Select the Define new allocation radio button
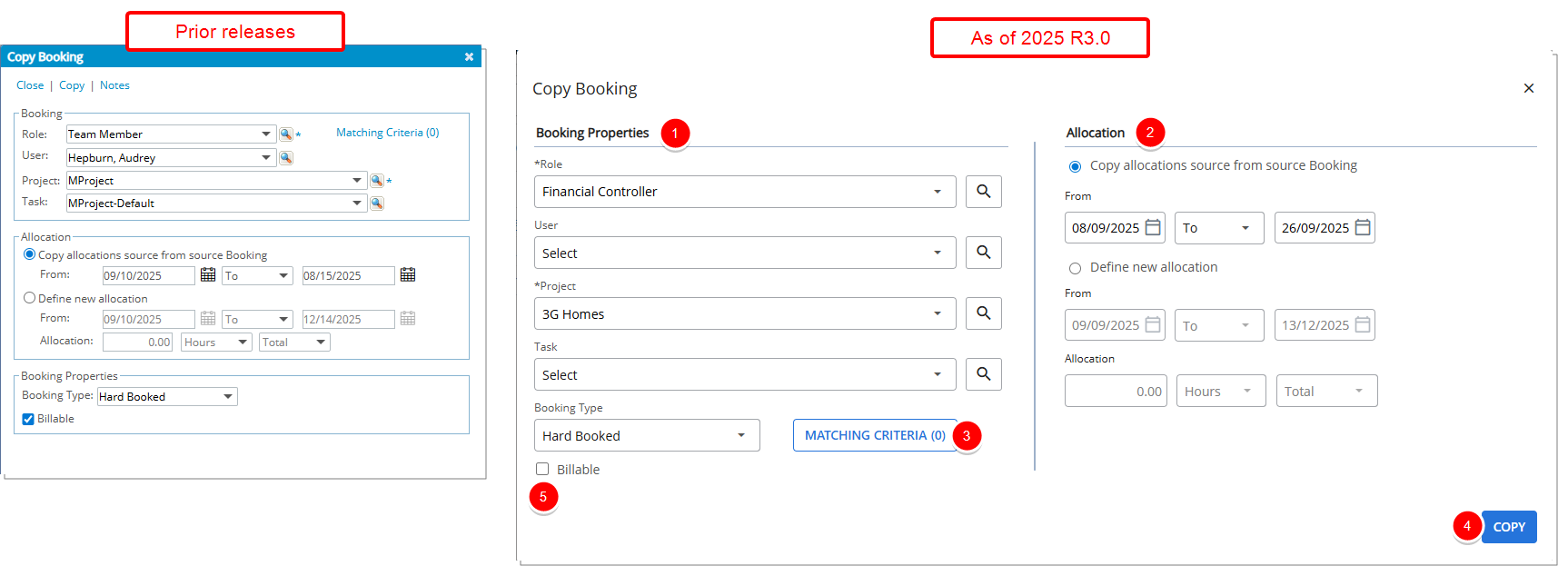Screen dimensions: 1568x576 [x=1076, y=267]
